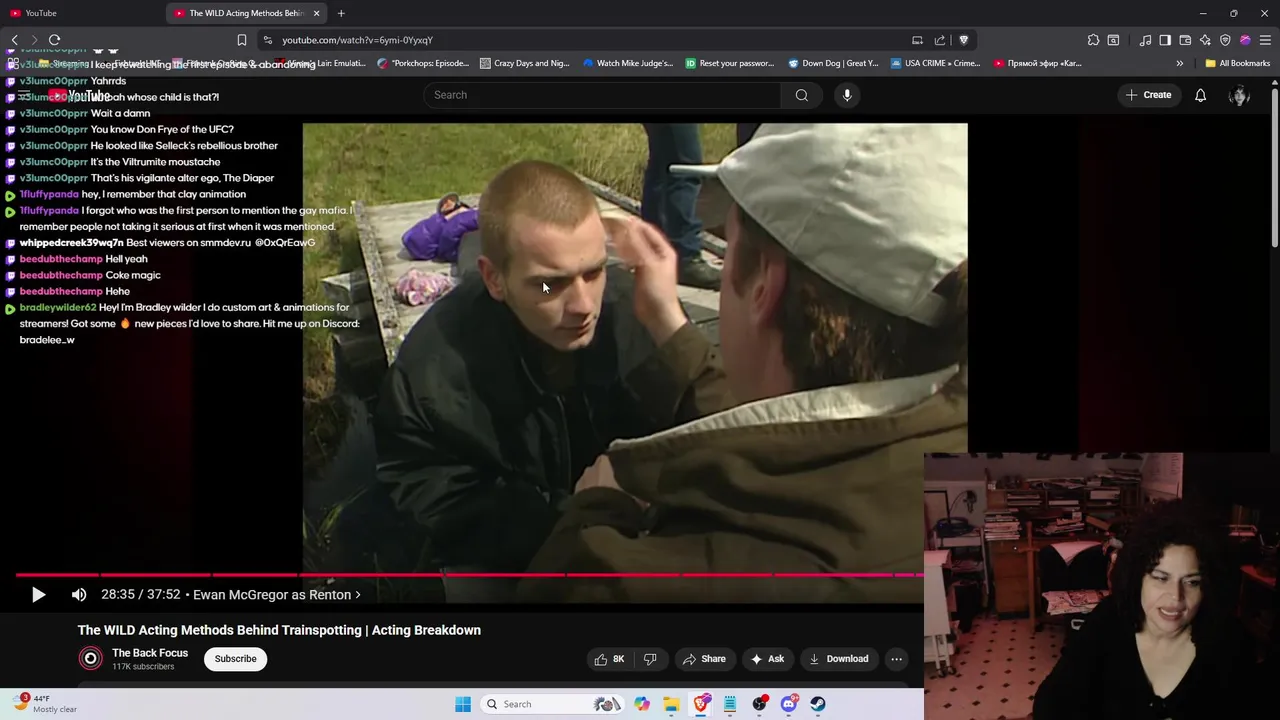Open the Brave VPN shield icon
This screenshot has height=720, width=1280.
click(x=1225, y=40)
